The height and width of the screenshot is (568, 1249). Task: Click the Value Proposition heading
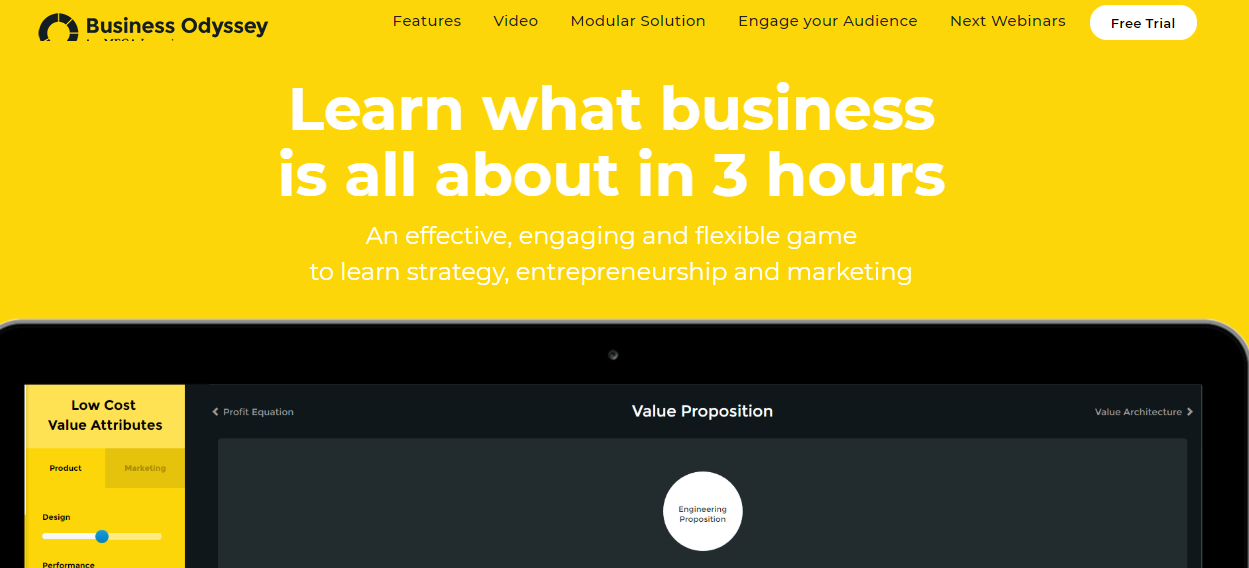702,411
